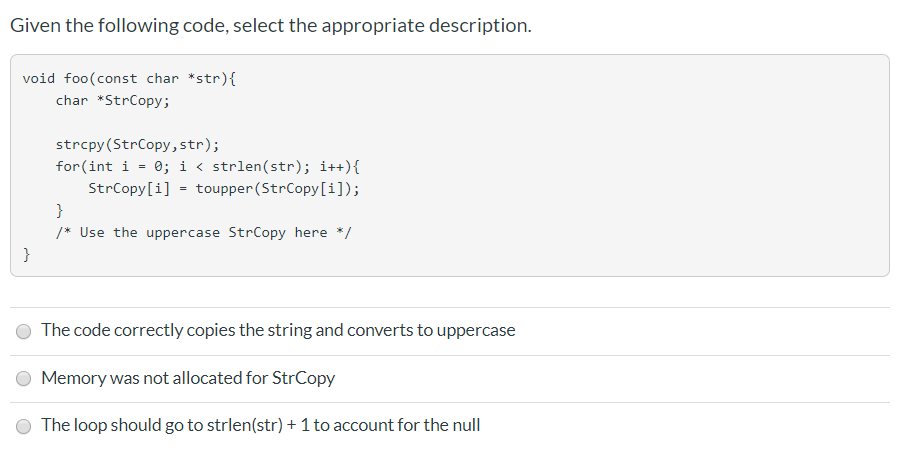Click 'for(int i = 0' in the loop header

(105, 166)
